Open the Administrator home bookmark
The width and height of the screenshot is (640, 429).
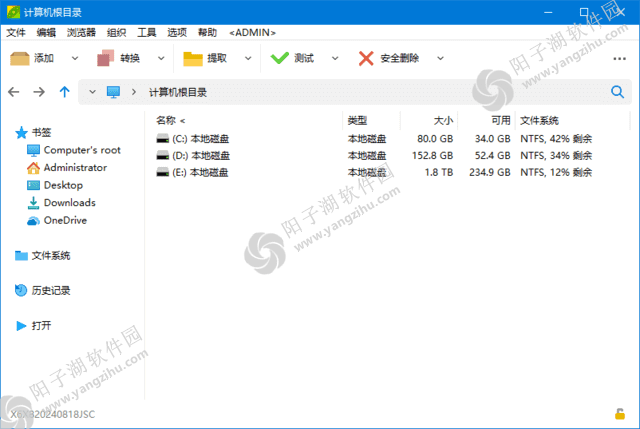point(67,168)
